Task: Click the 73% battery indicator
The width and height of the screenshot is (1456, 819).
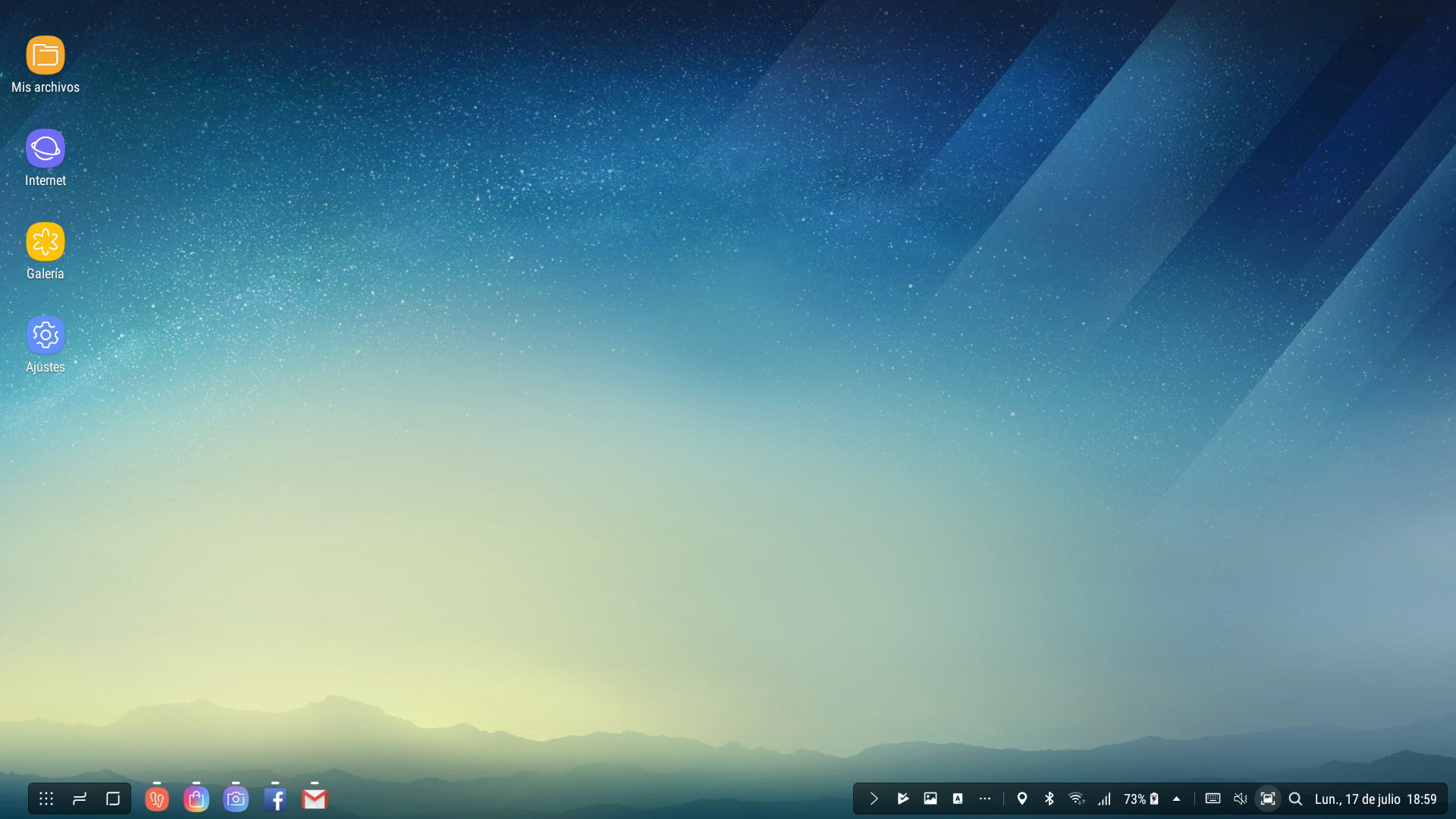Action: (1141, 799)
